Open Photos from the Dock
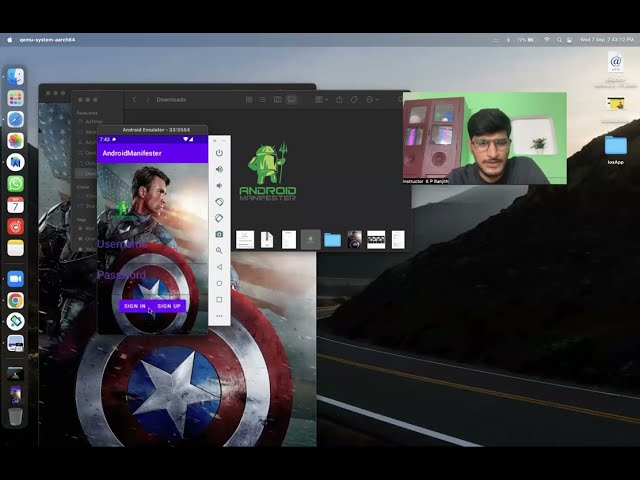Screen dimensions: 640x480 (16, 141)
